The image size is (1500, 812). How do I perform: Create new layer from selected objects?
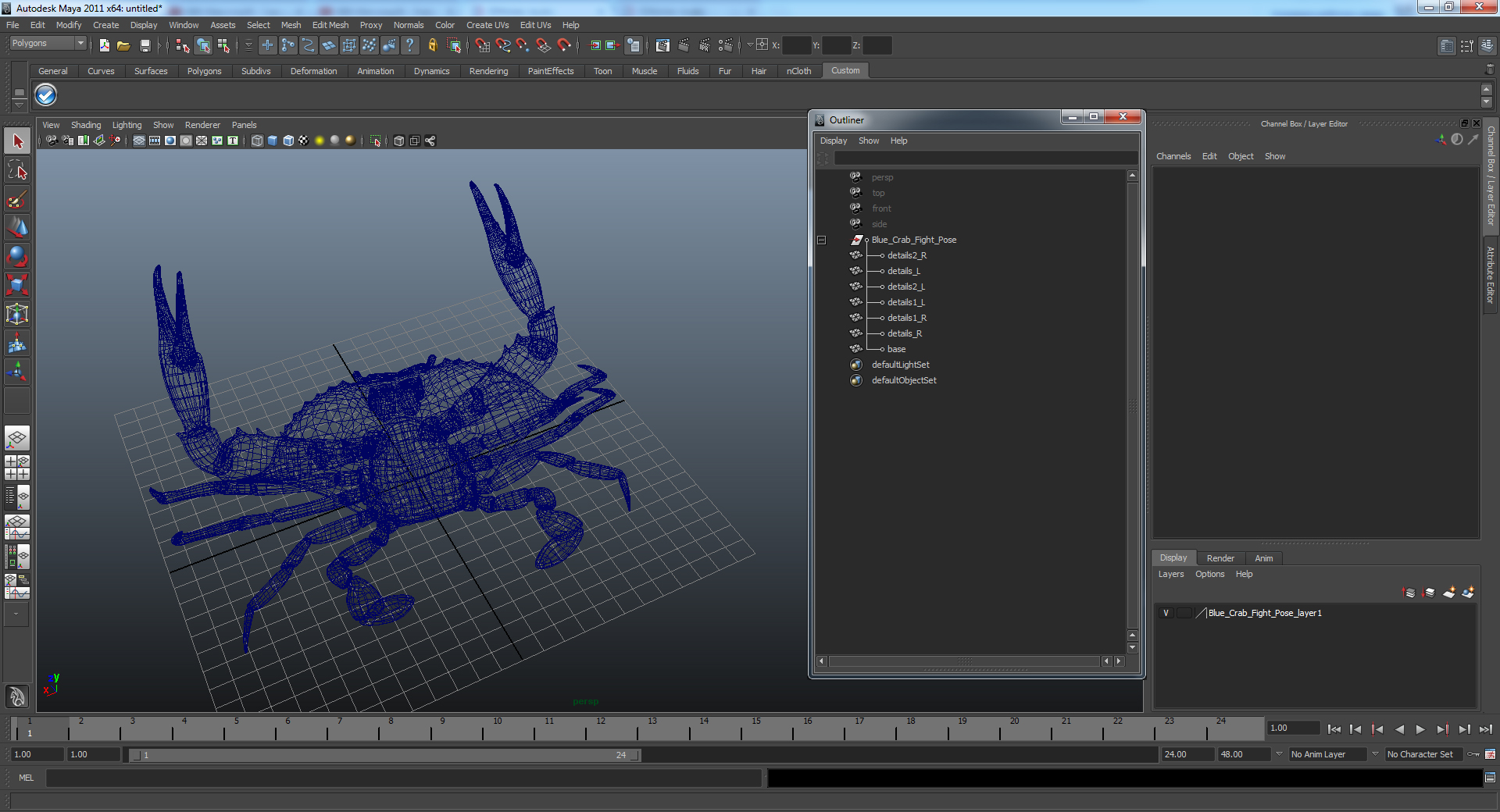tap(1468, 593)
